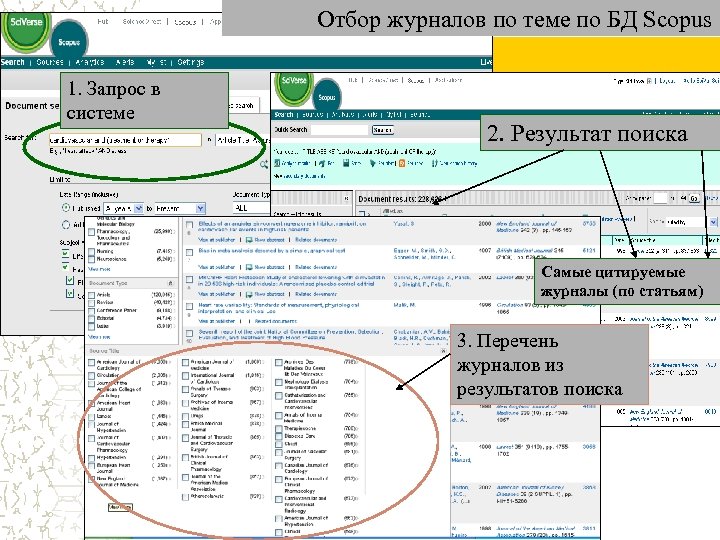Click the RSS Feed icon in results toolbar
The width and height of the screenshot is (720, 540).
click(x=402, y=163)
